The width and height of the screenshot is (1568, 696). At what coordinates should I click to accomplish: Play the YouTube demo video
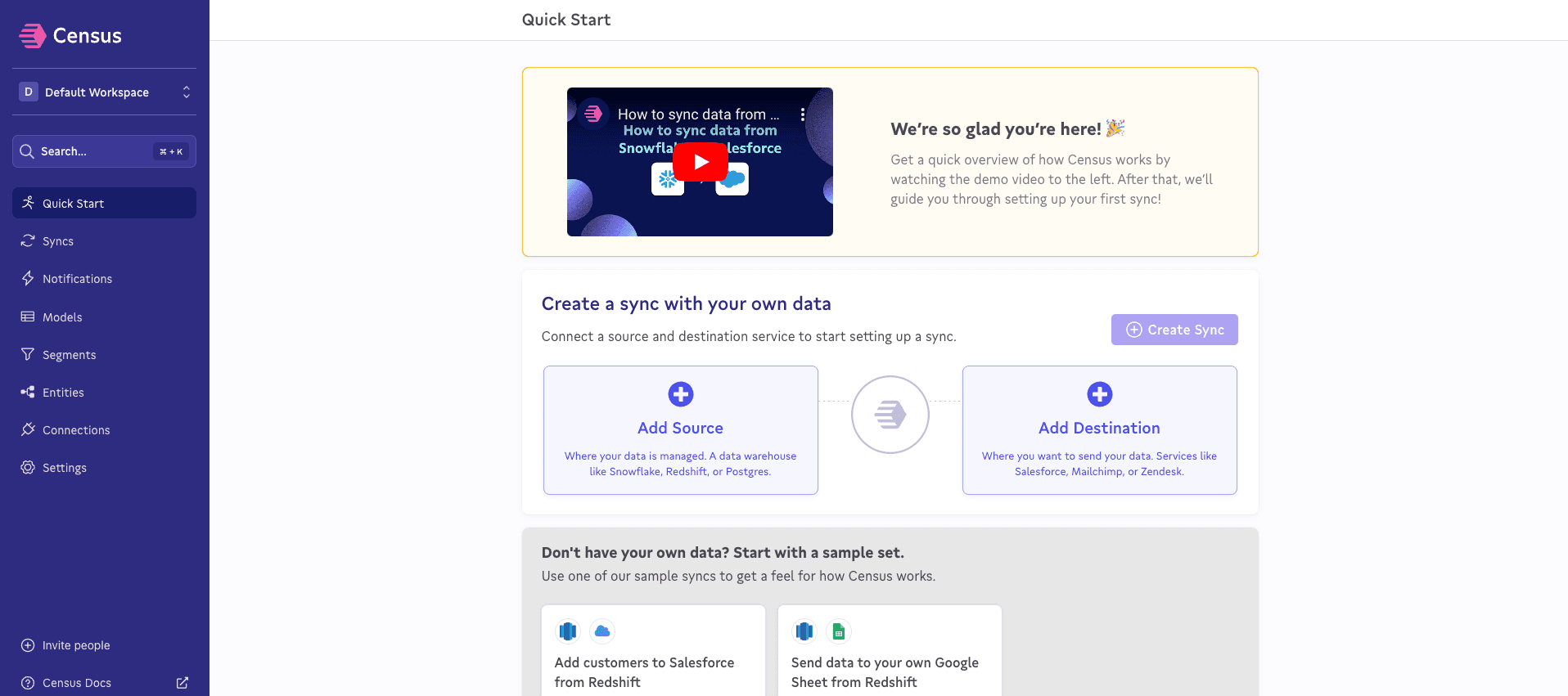click(700, 162)
